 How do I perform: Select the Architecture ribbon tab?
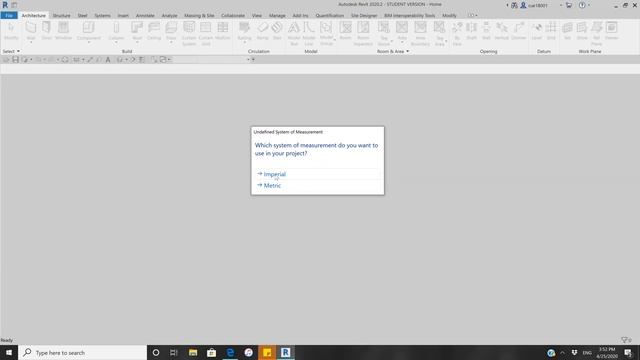pos(33,16)
